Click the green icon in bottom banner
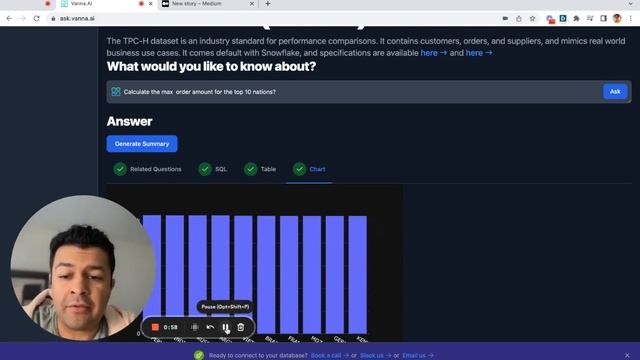 pos(199,355)
